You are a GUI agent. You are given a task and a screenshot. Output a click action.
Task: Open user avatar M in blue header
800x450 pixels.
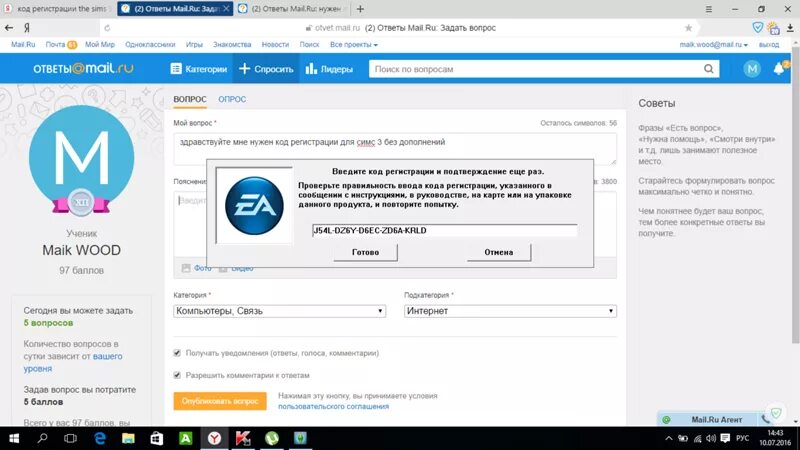[752, 69]
